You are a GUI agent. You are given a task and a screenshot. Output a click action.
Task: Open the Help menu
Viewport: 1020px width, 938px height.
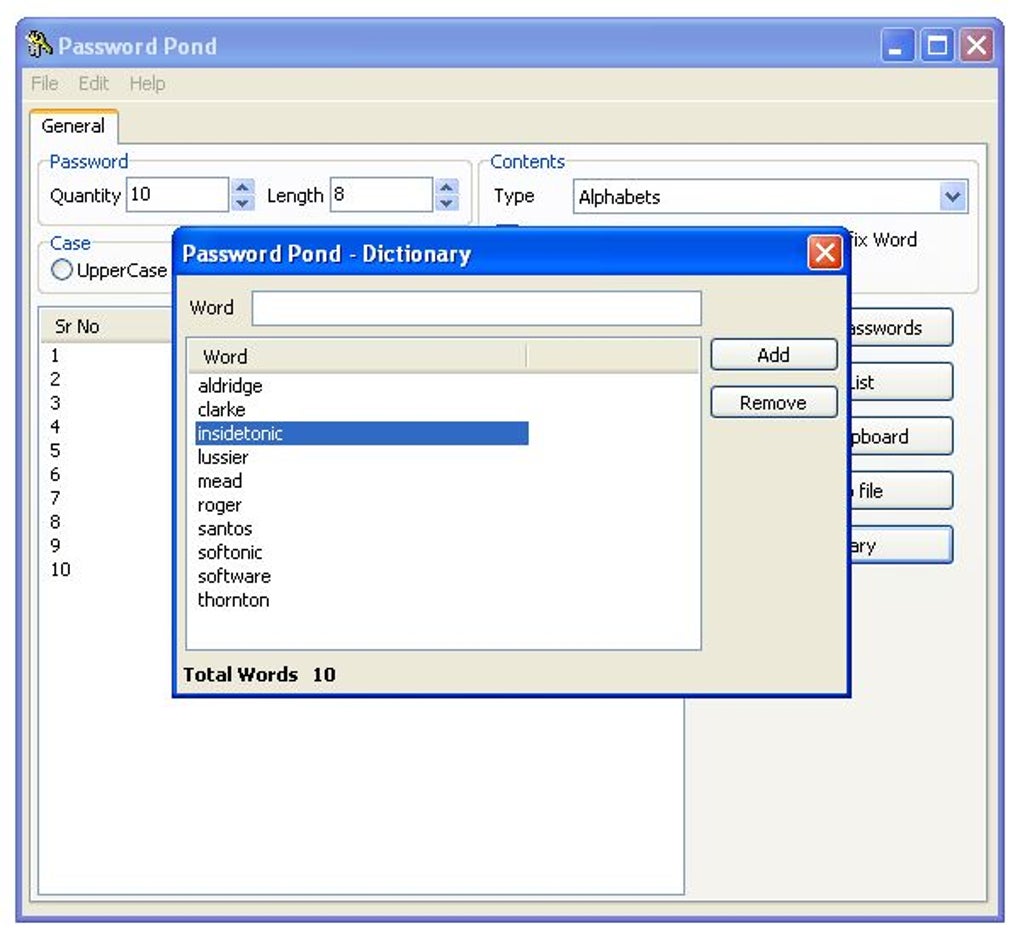click(147, 83)
